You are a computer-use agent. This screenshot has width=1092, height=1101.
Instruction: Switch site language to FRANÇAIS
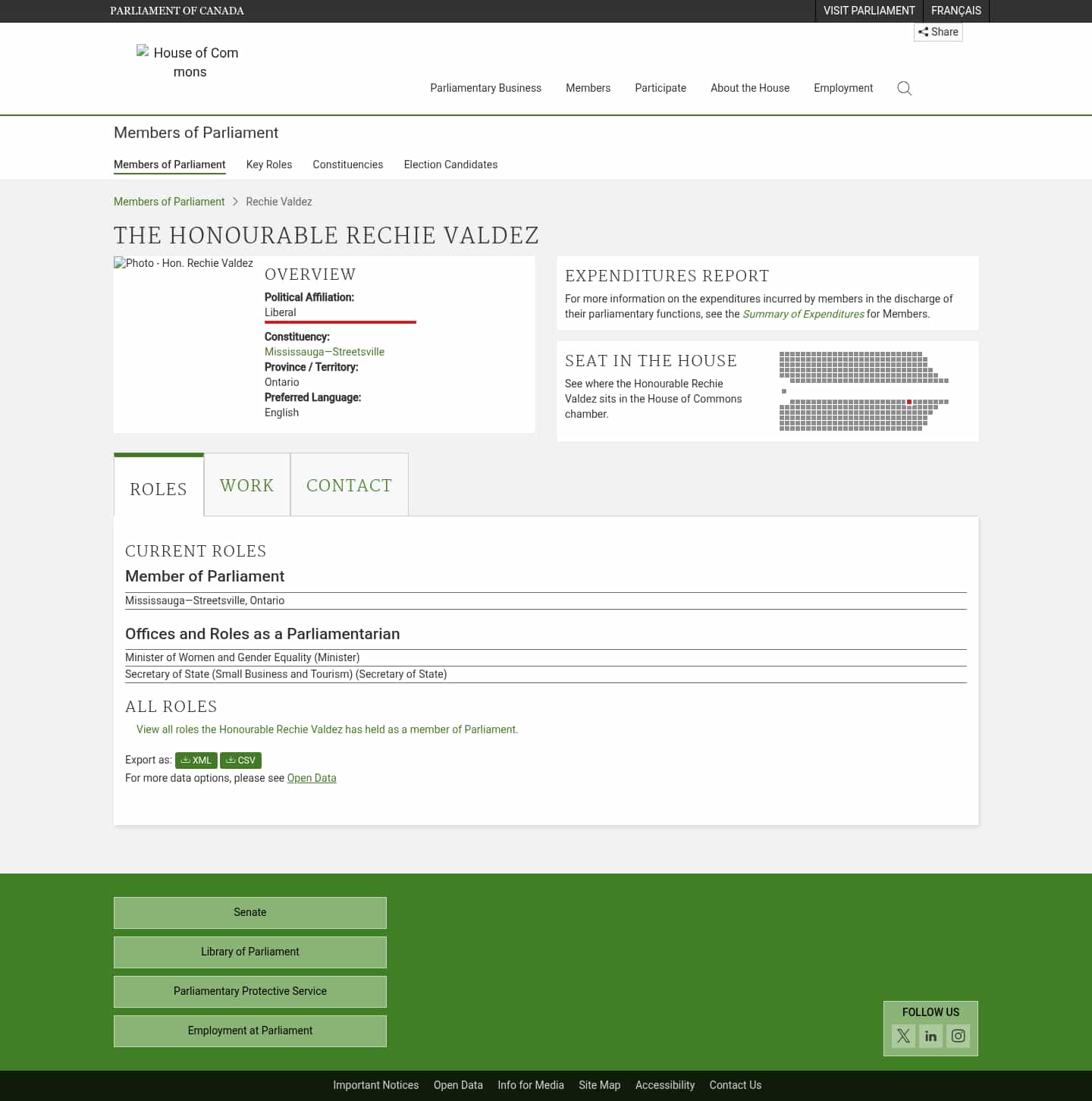955,11
